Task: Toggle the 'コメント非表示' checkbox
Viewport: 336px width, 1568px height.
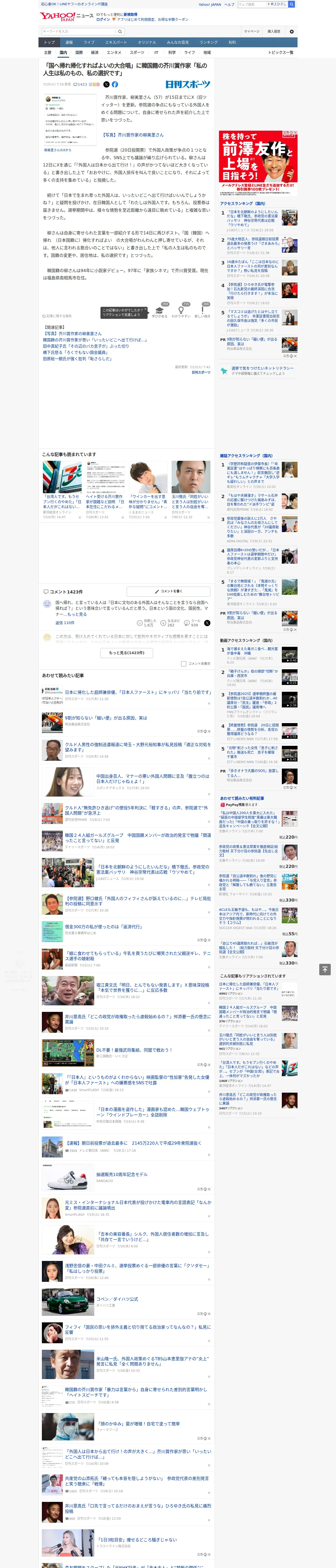Action: pyautogui.click(x=183, y=664)
